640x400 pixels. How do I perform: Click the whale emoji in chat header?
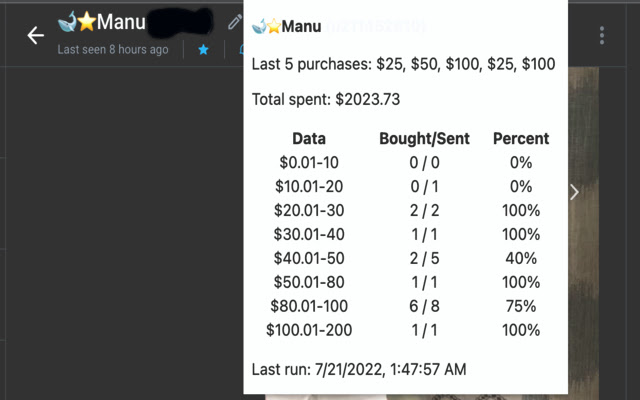tap(67, 22)
